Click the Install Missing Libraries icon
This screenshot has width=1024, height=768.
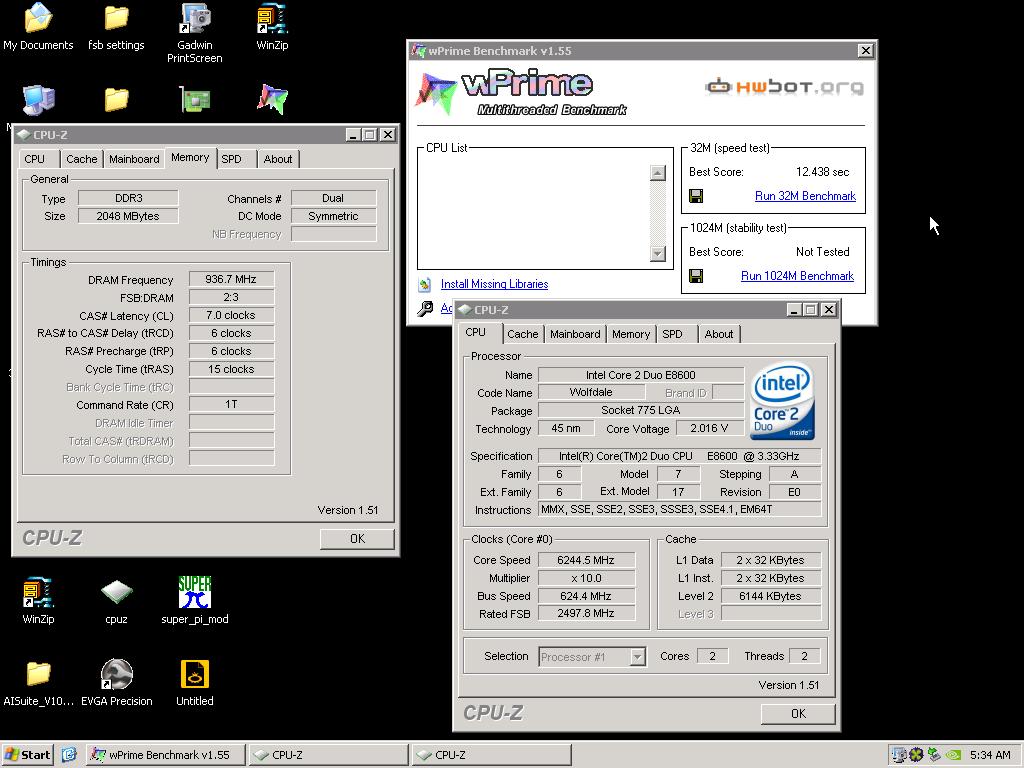point(424,284)
